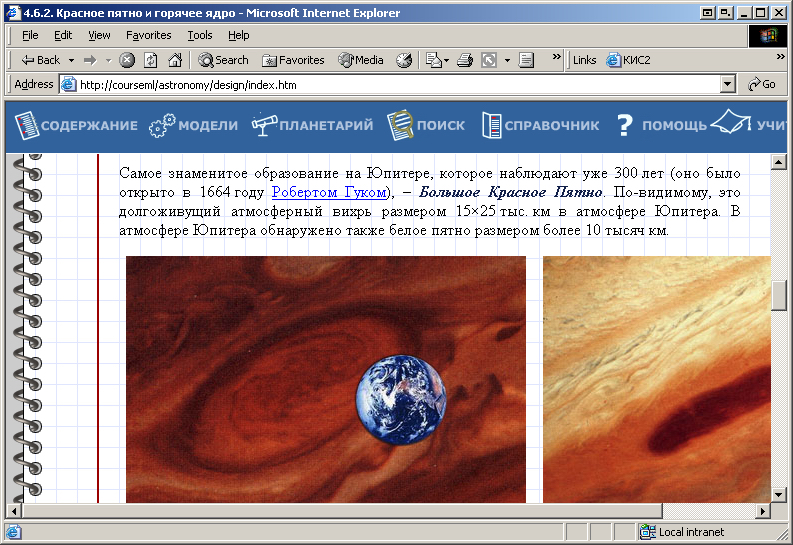793x545 pixels.
Task: Expand the Mail button dropdown arrow
Action: point(446,60)
